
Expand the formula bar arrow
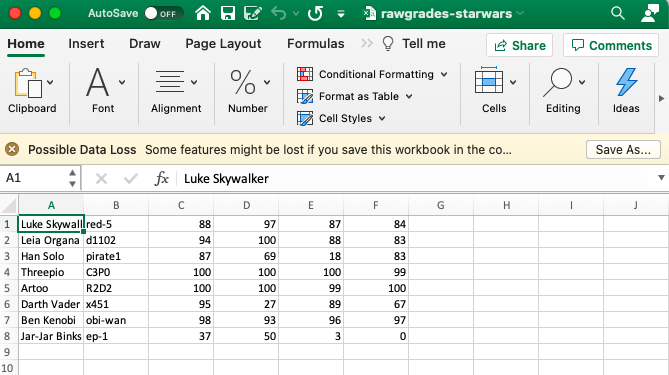click(x=661, y=178)
